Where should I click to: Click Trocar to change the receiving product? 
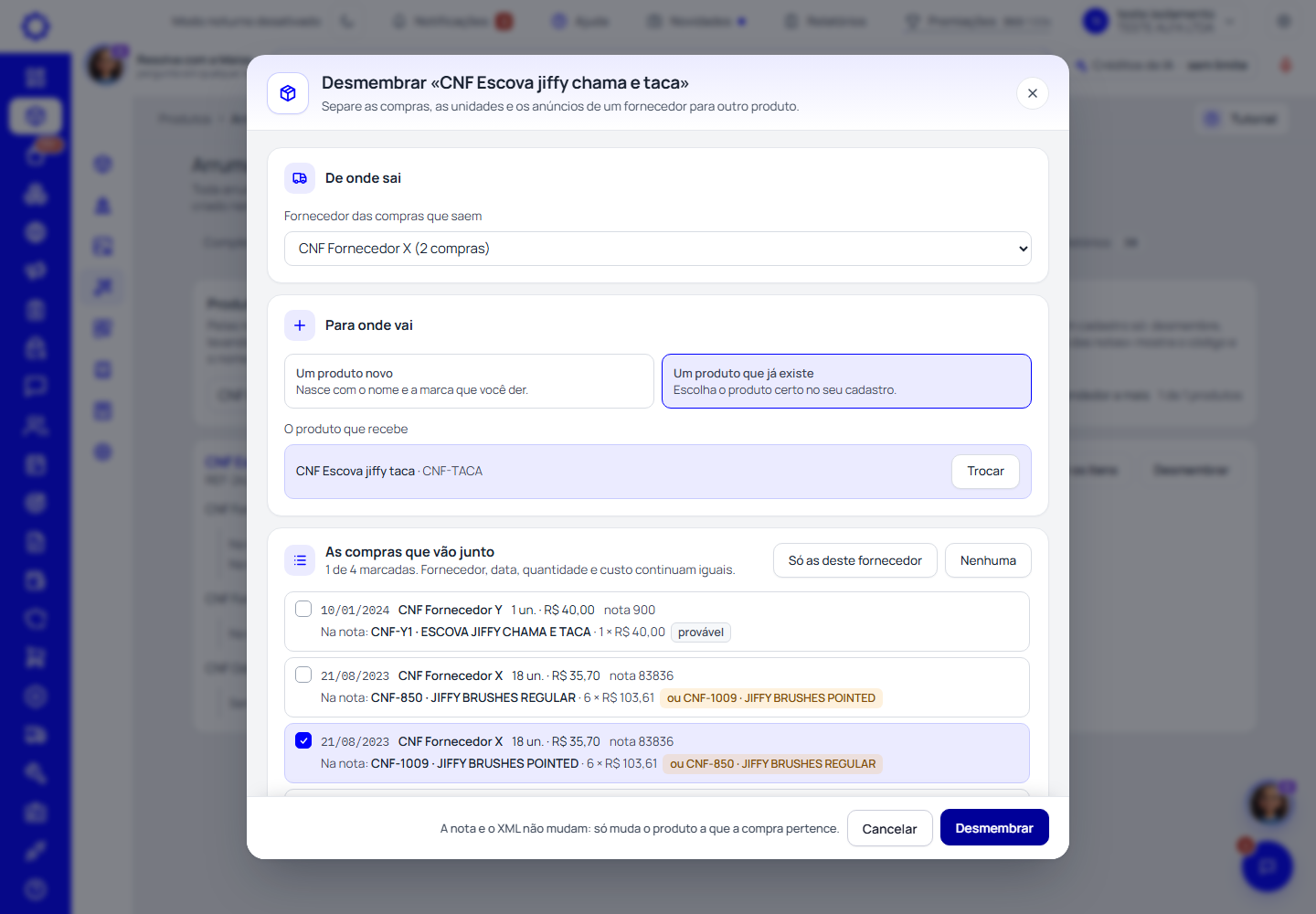[x=985, y=472]
